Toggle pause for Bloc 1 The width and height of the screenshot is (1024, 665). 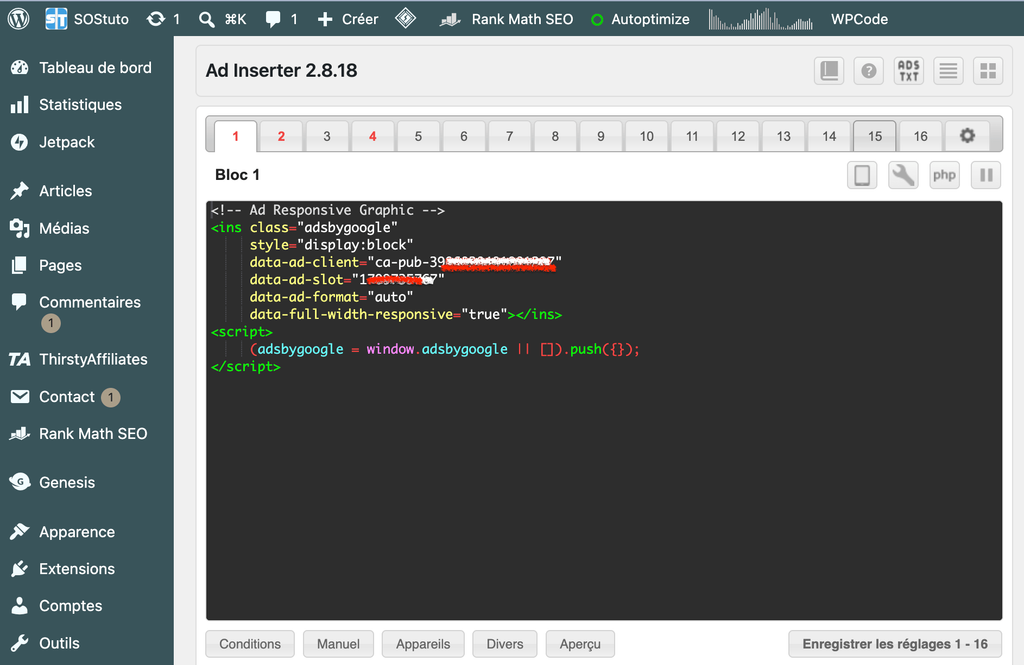[x=986, y=175]
